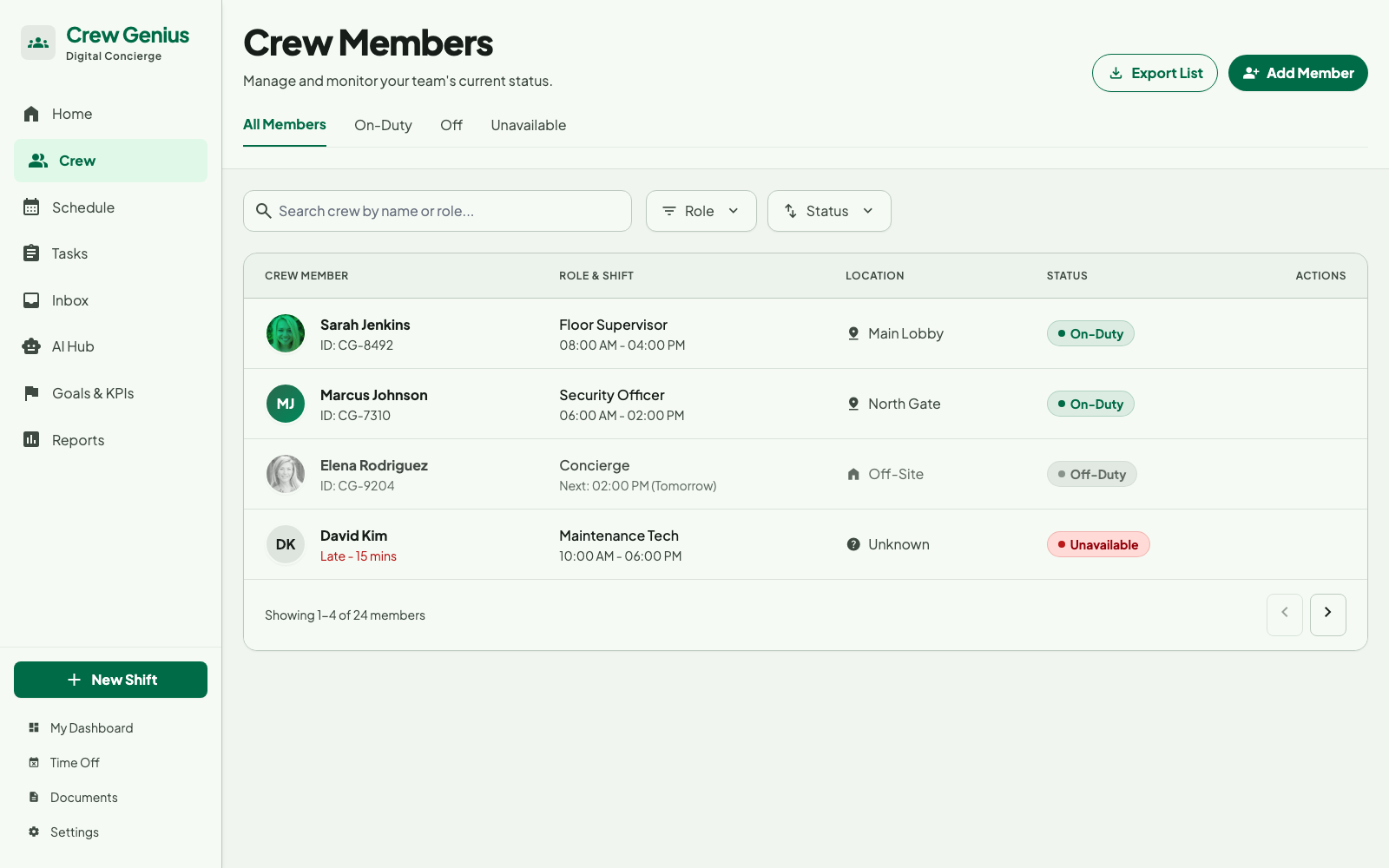
Task: Click the plus icon in New Shift
Action: click(74, 680)
